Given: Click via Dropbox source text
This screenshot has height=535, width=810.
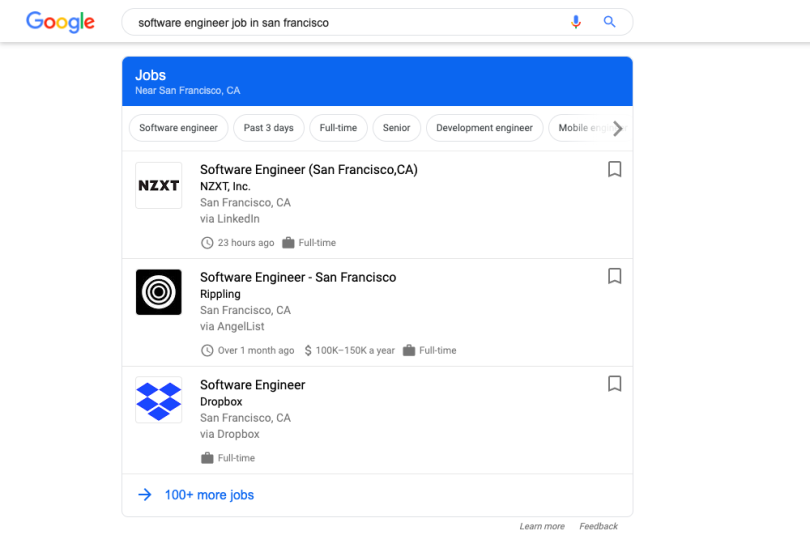Looking at the screenshot, I should click(230, 434).
